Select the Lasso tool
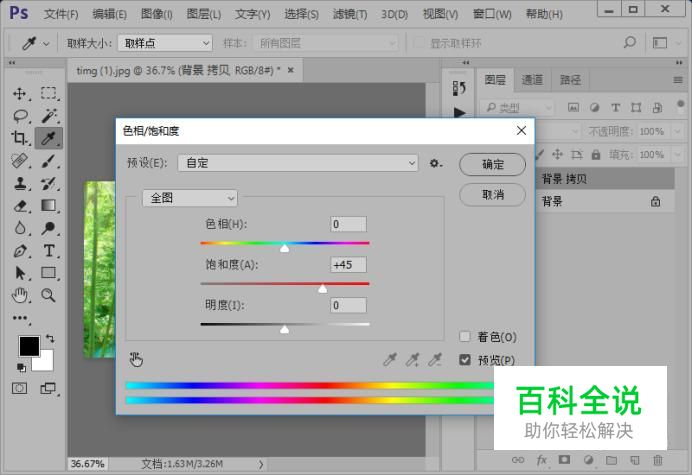 coord(20,116)
